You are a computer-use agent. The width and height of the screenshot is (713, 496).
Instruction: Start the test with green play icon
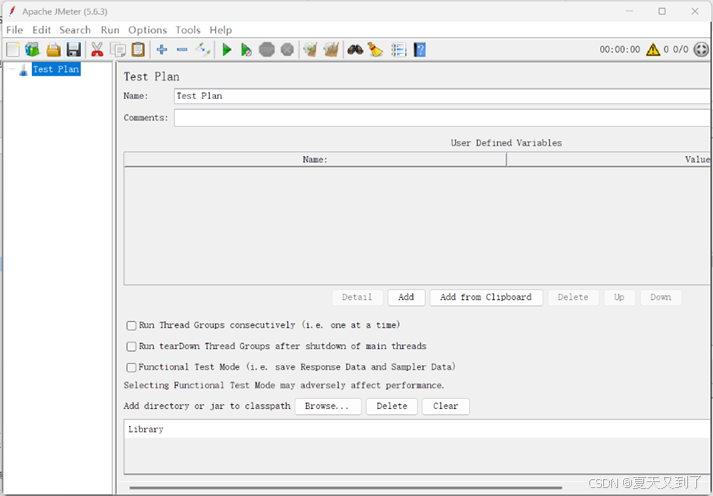[x=226, y=50]
